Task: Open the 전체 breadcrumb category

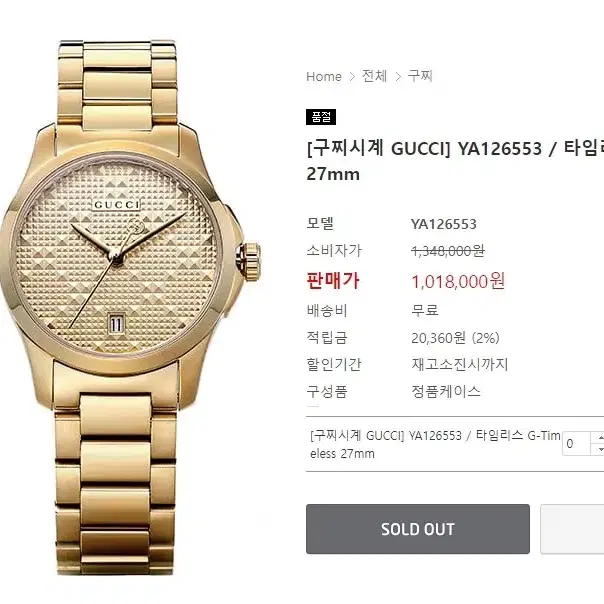Action: [374, 76]
